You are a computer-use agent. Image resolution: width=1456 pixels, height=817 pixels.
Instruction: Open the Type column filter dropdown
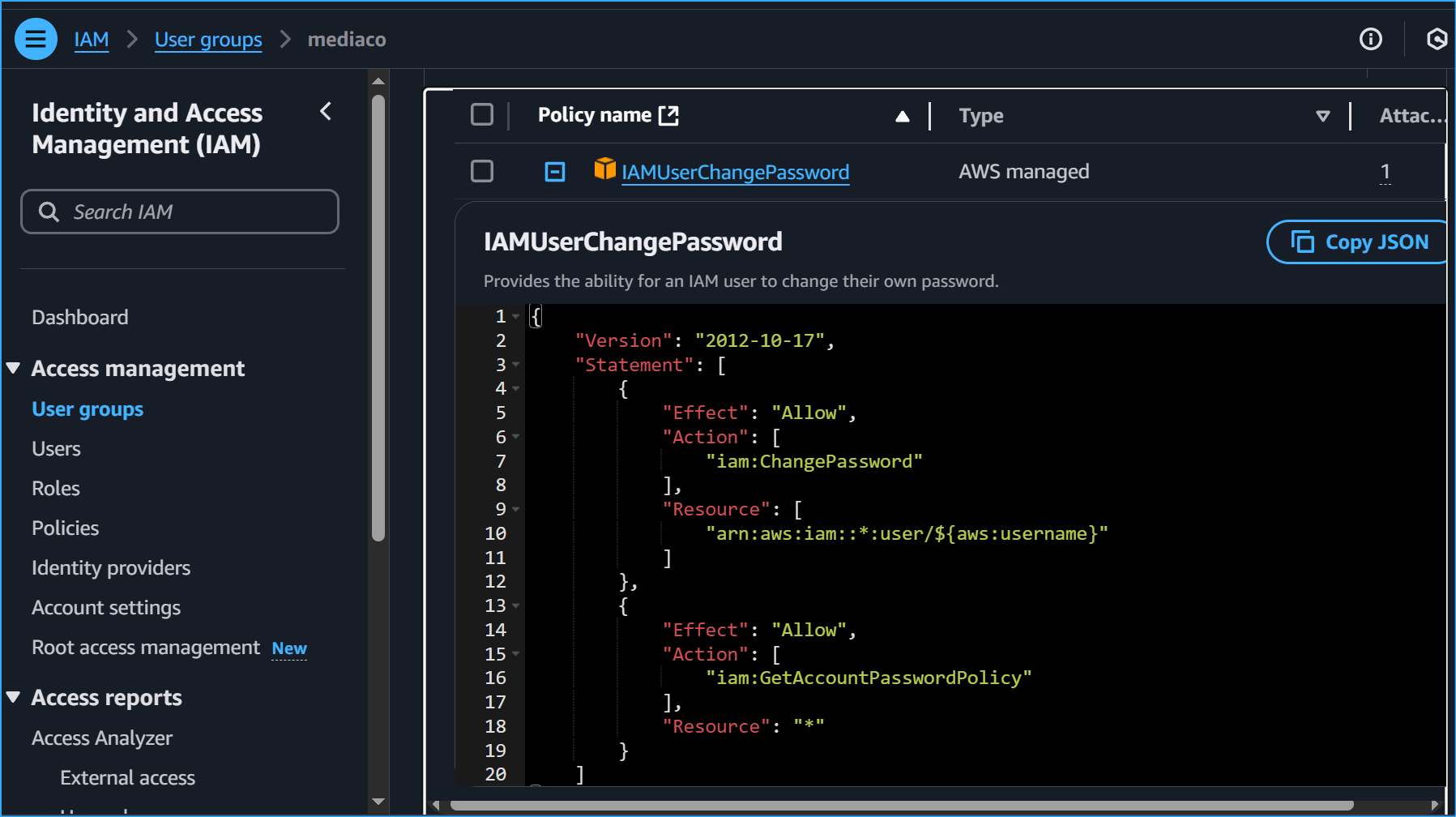tap(1323, 116)
